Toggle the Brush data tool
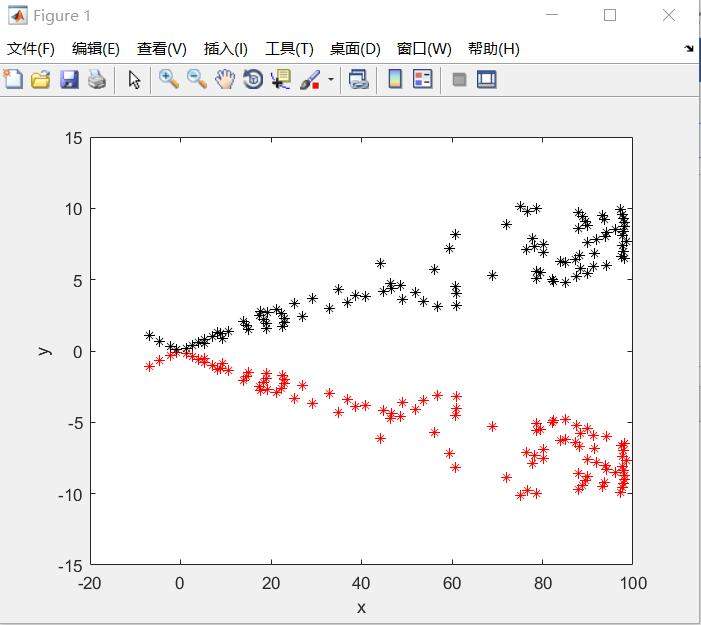Viewport: 701px width, 625px height. tap(310, 80)
